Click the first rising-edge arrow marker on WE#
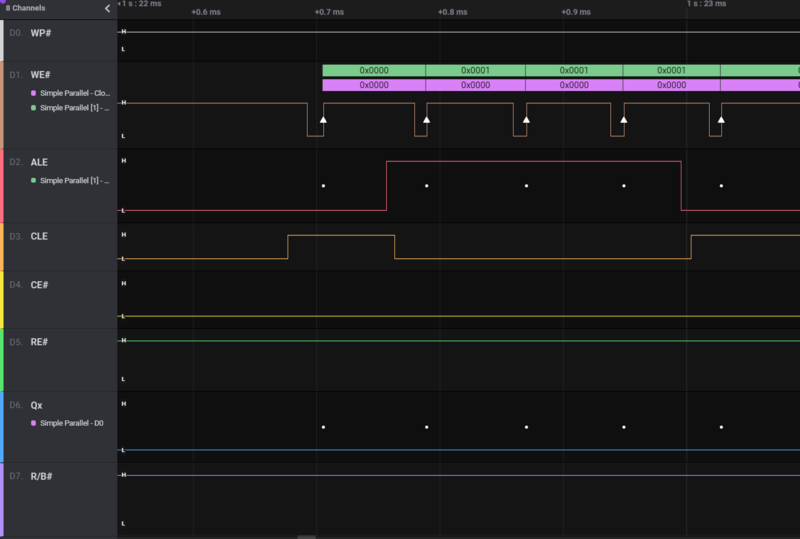Image resolution: width=800 pixels, height=539 pixels. 323,120
